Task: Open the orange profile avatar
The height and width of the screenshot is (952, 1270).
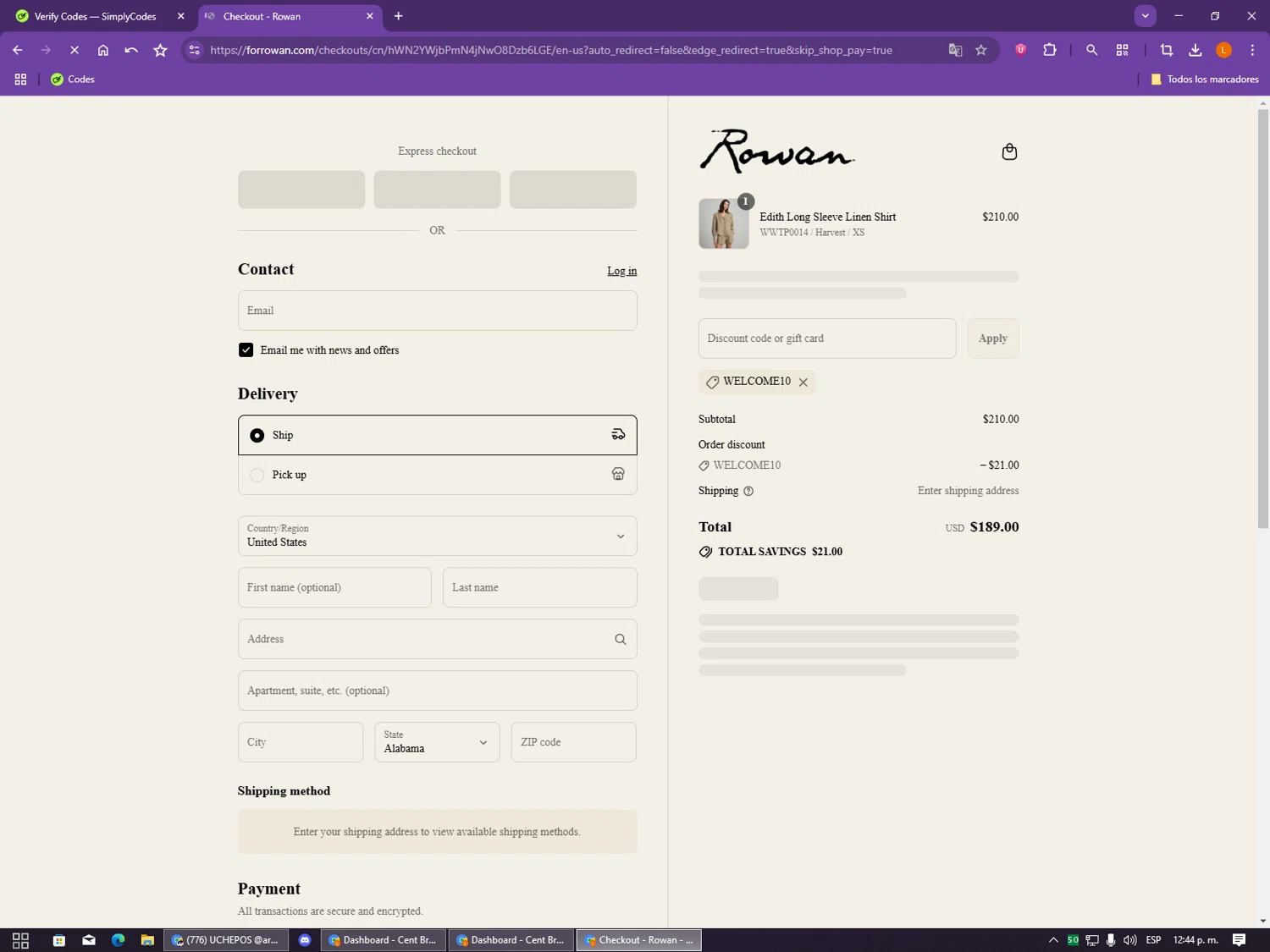Action: (1223, 50)
